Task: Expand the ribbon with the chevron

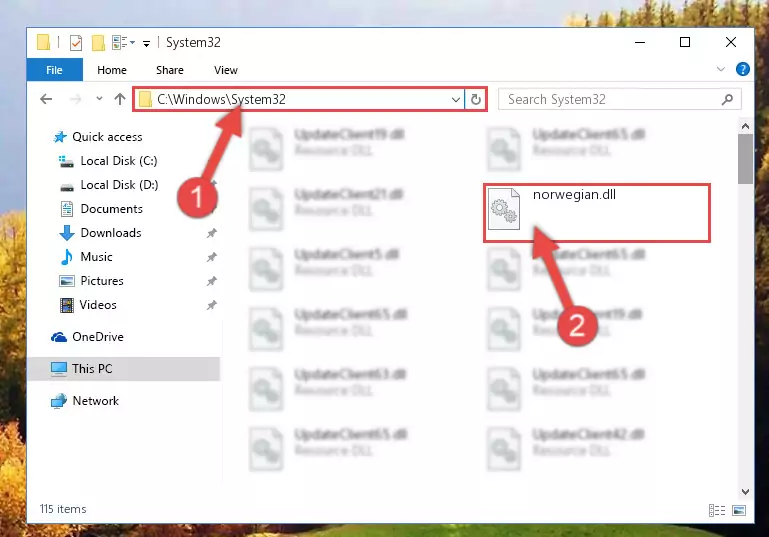Action: pos(720,69)
